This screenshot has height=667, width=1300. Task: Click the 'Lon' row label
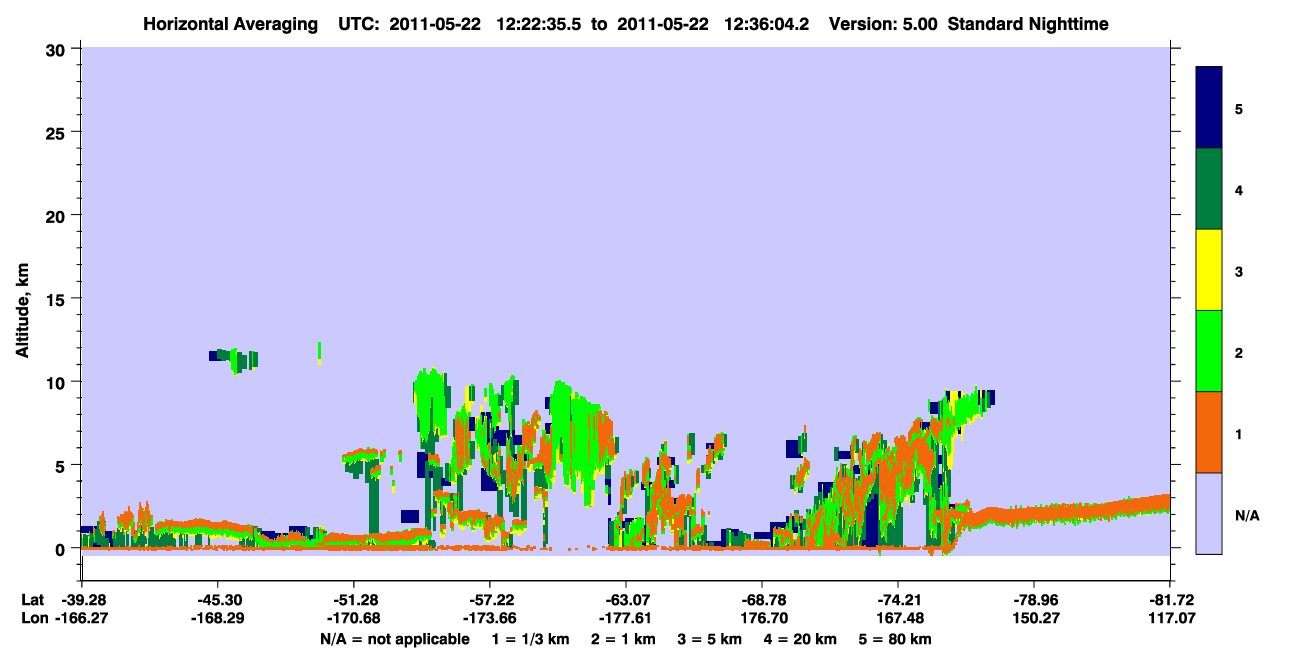34,619
